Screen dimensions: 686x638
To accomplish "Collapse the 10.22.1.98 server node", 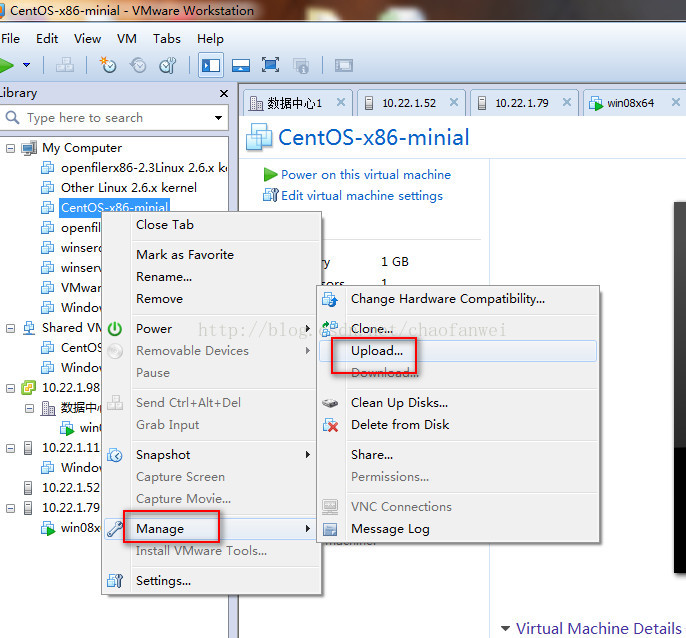I will click(x=10, y=388).
